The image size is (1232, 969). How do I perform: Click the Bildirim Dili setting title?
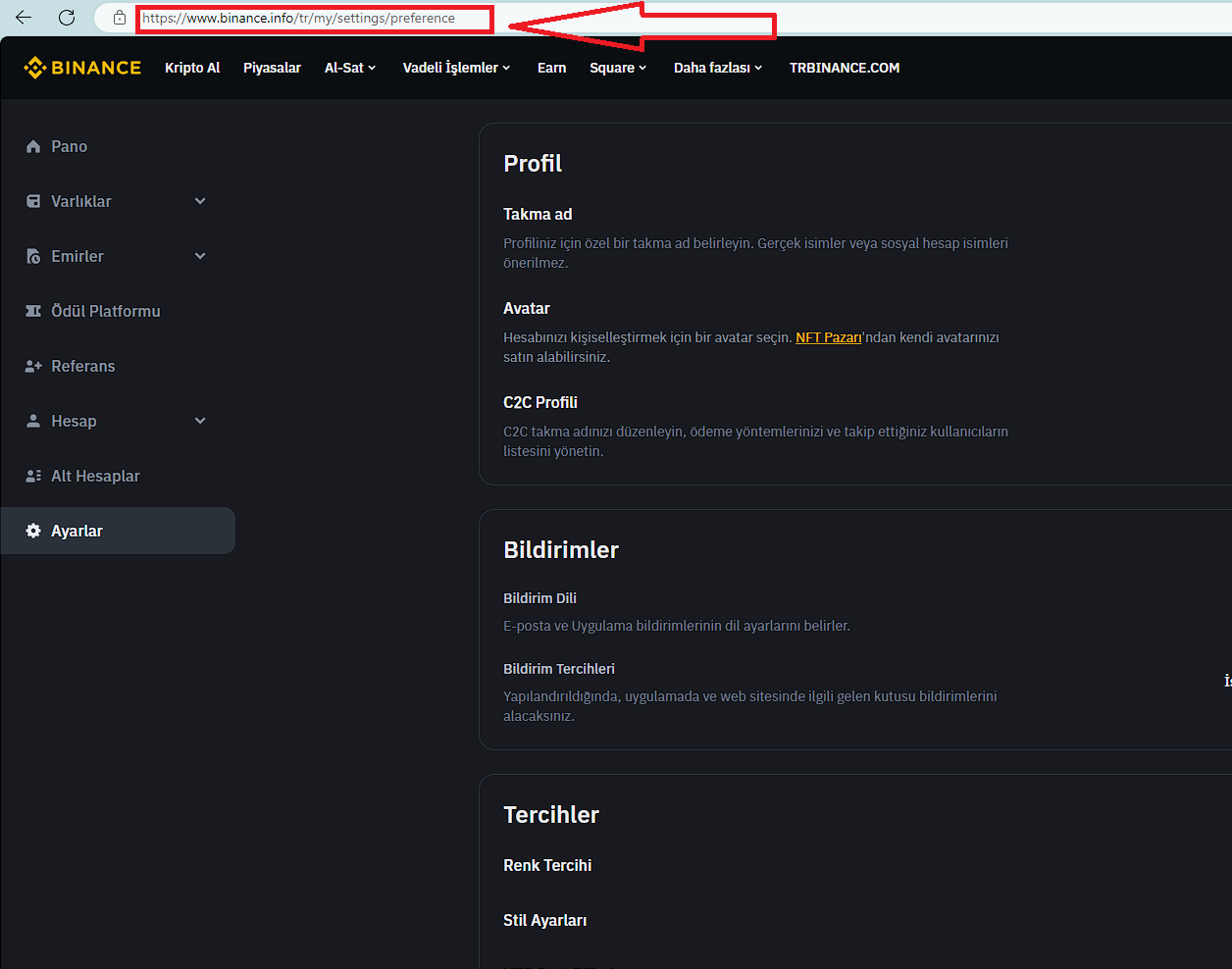539,598
